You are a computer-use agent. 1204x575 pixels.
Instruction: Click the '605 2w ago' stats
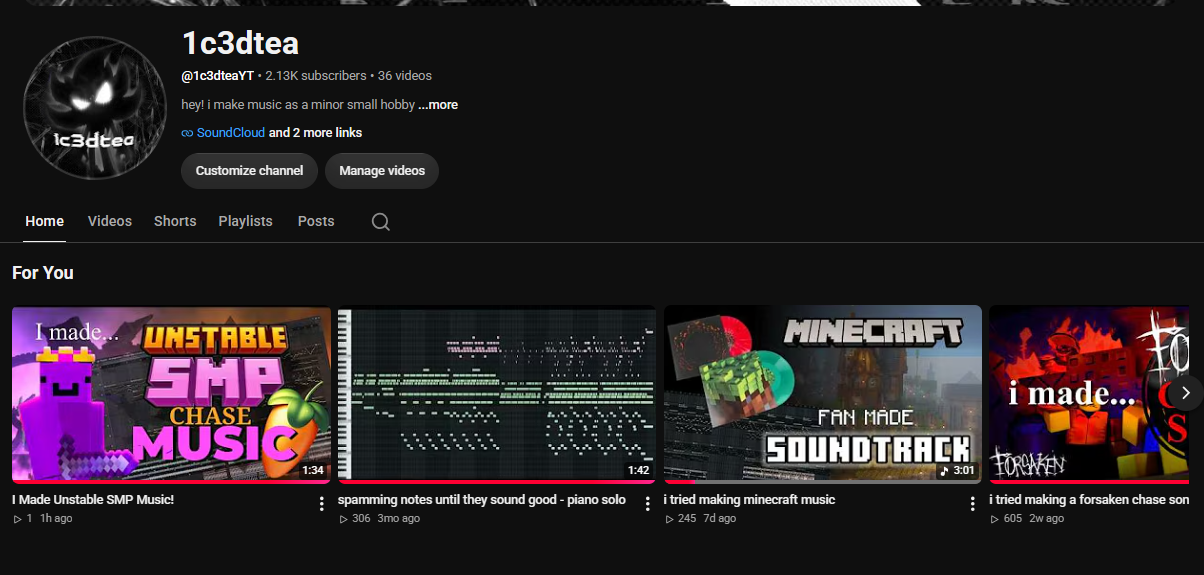[x=1027, y=519]
